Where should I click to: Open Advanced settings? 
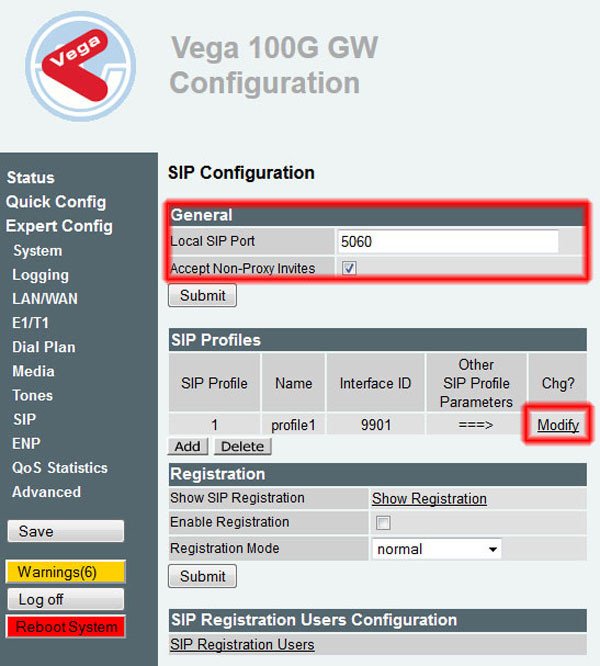coord(46,492)
